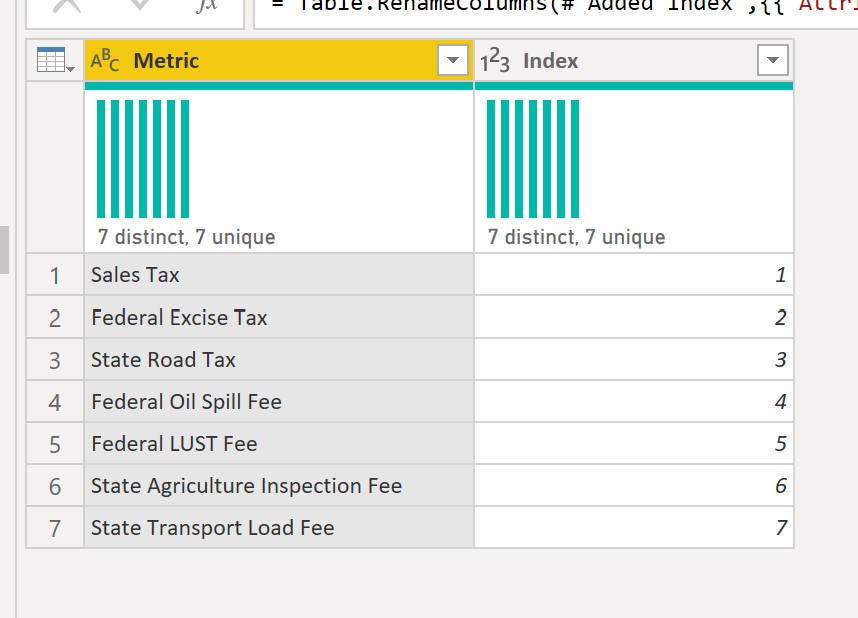This screenshot has height=618, width=858.
Task: Select the "State Road Tax" cell
Action: tap(279, 360)
